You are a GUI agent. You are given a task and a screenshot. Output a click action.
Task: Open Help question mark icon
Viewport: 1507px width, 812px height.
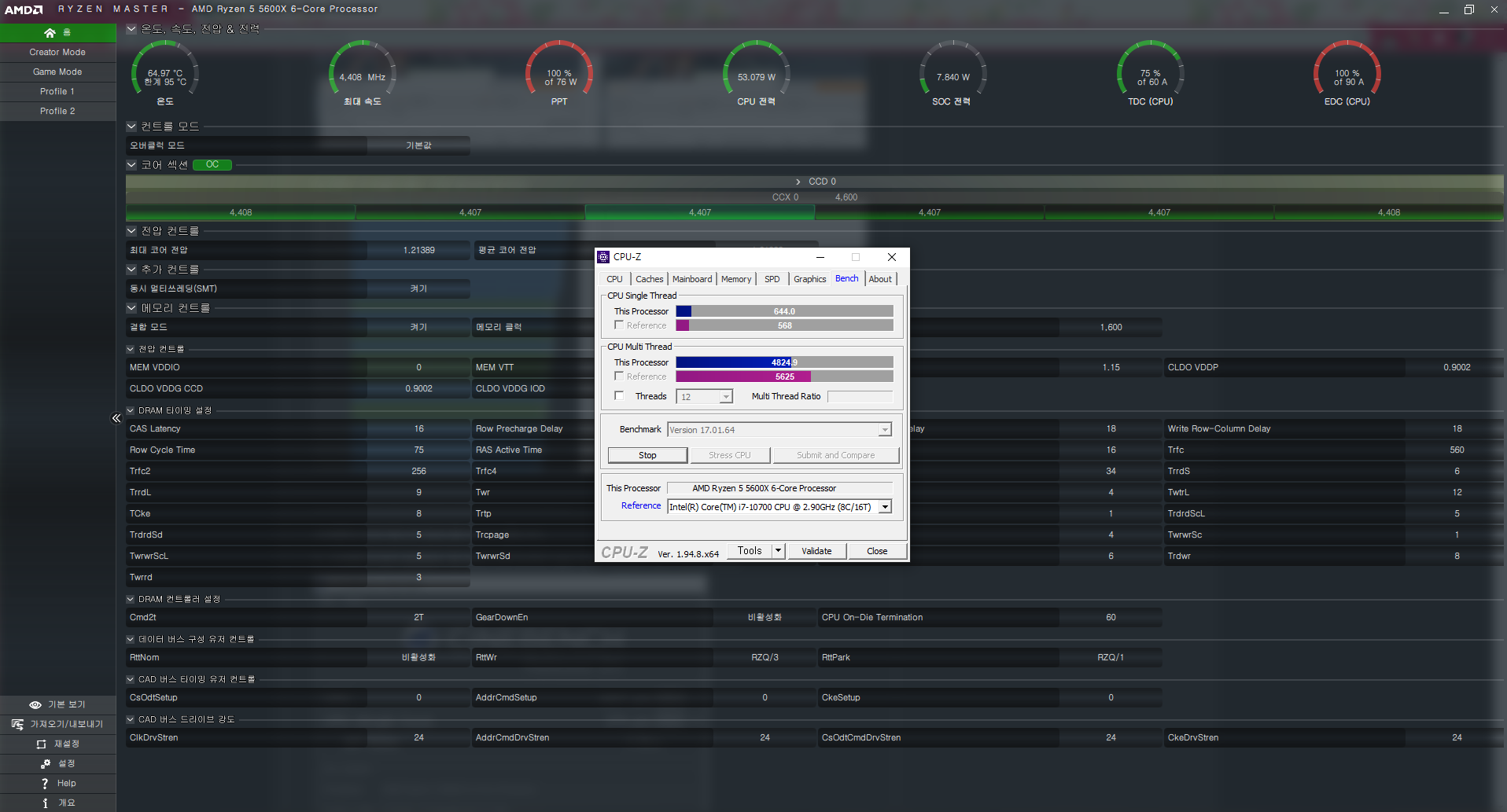[x=45, y=784]
